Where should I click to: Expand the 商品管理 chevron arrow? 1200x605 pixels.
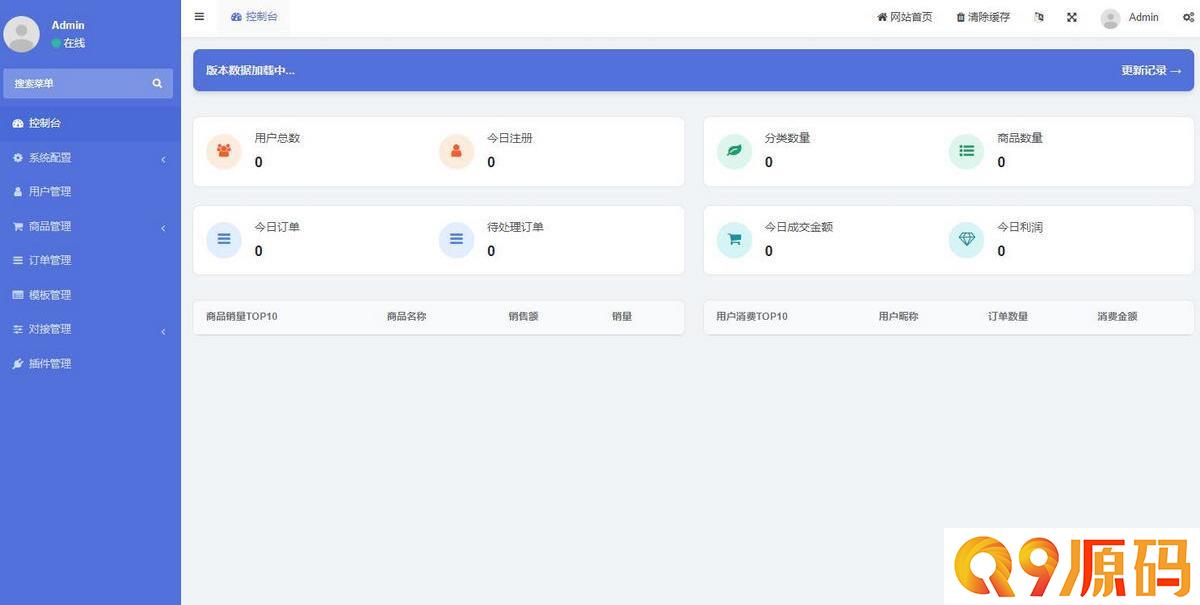163,228
